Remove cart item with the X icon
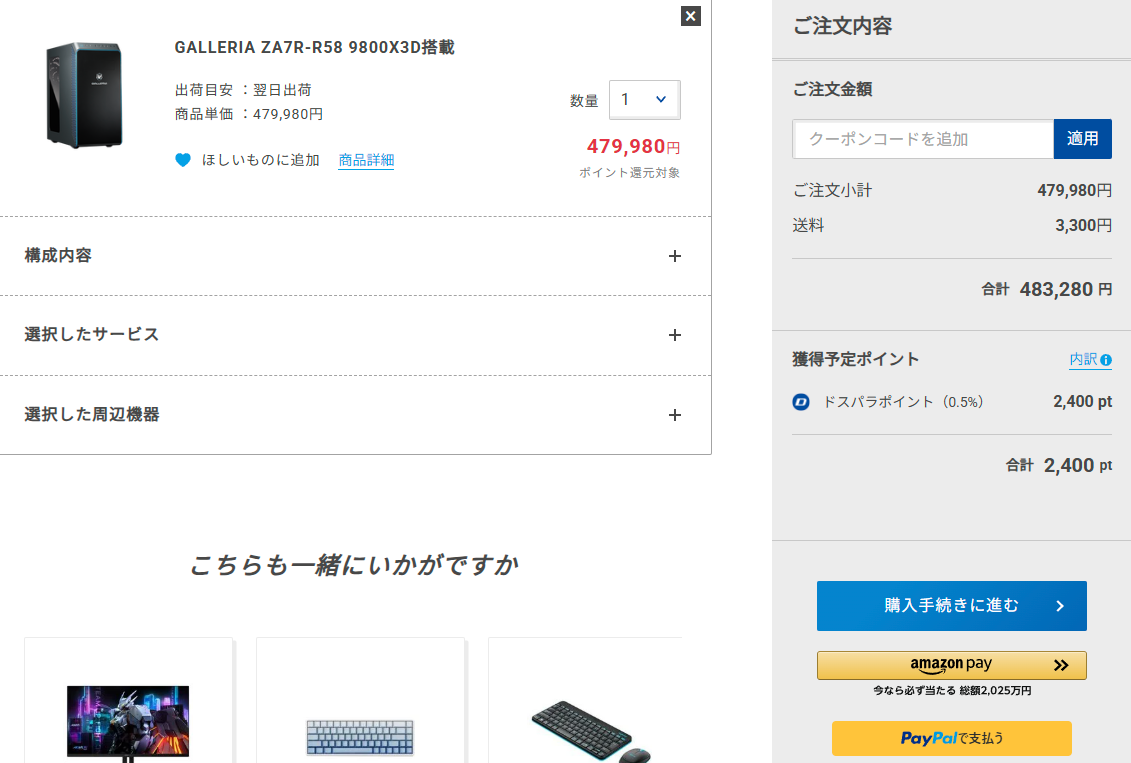 (x=690, y=16)
